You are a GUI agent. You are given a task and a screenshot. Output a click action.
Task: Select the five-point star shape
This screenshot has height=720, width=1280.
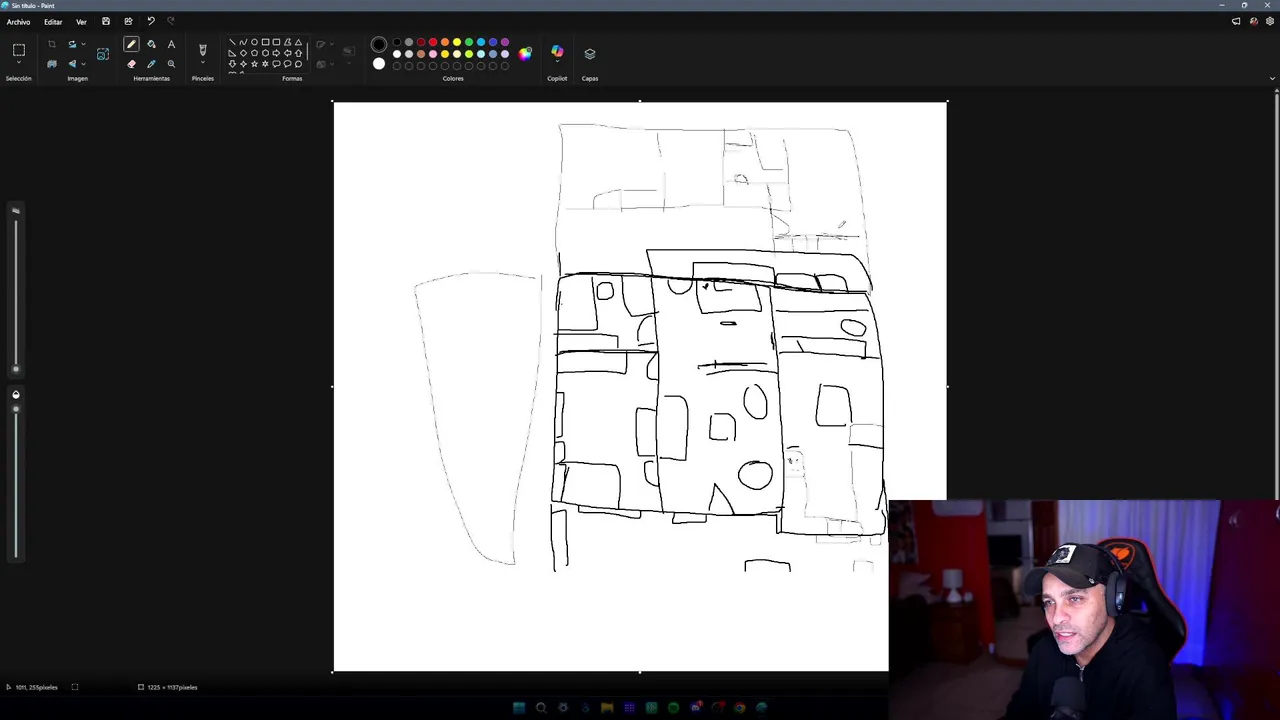click(254, 64)
